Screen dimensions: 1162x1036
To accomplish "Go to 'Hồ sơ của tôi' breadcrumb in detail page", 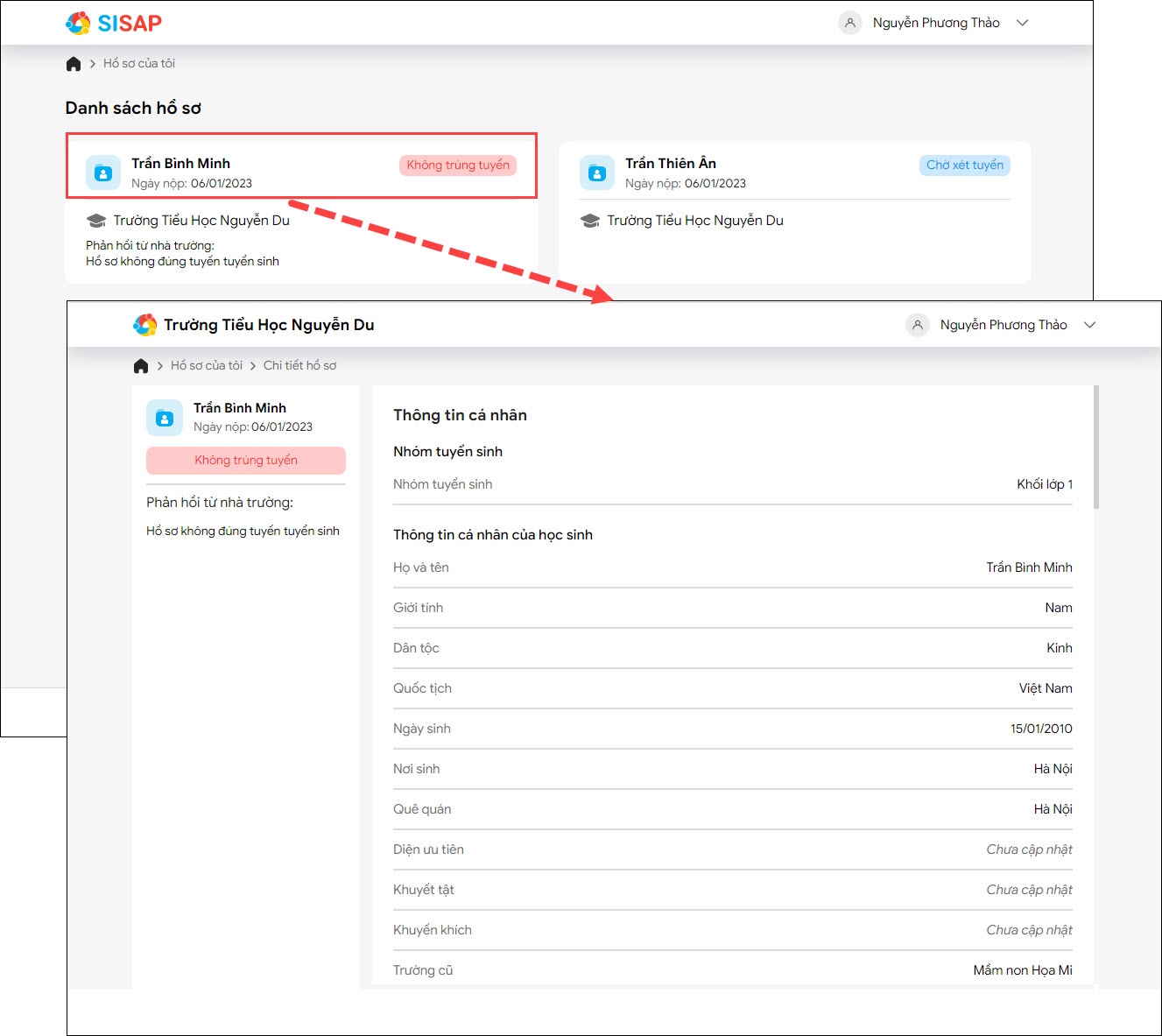I will (207, 366).
